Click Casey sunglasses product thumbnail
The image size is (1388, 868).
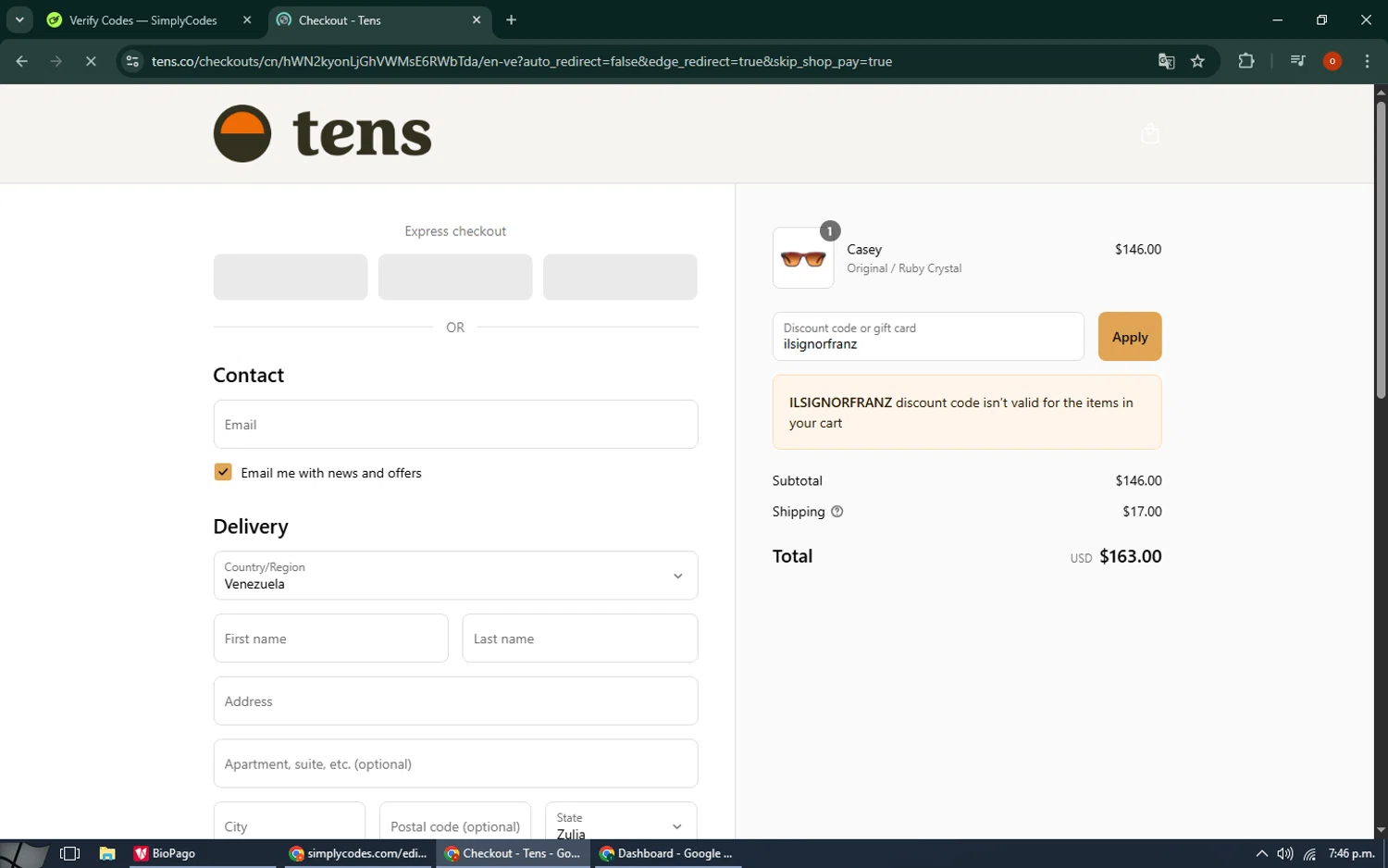coord(803,258)
